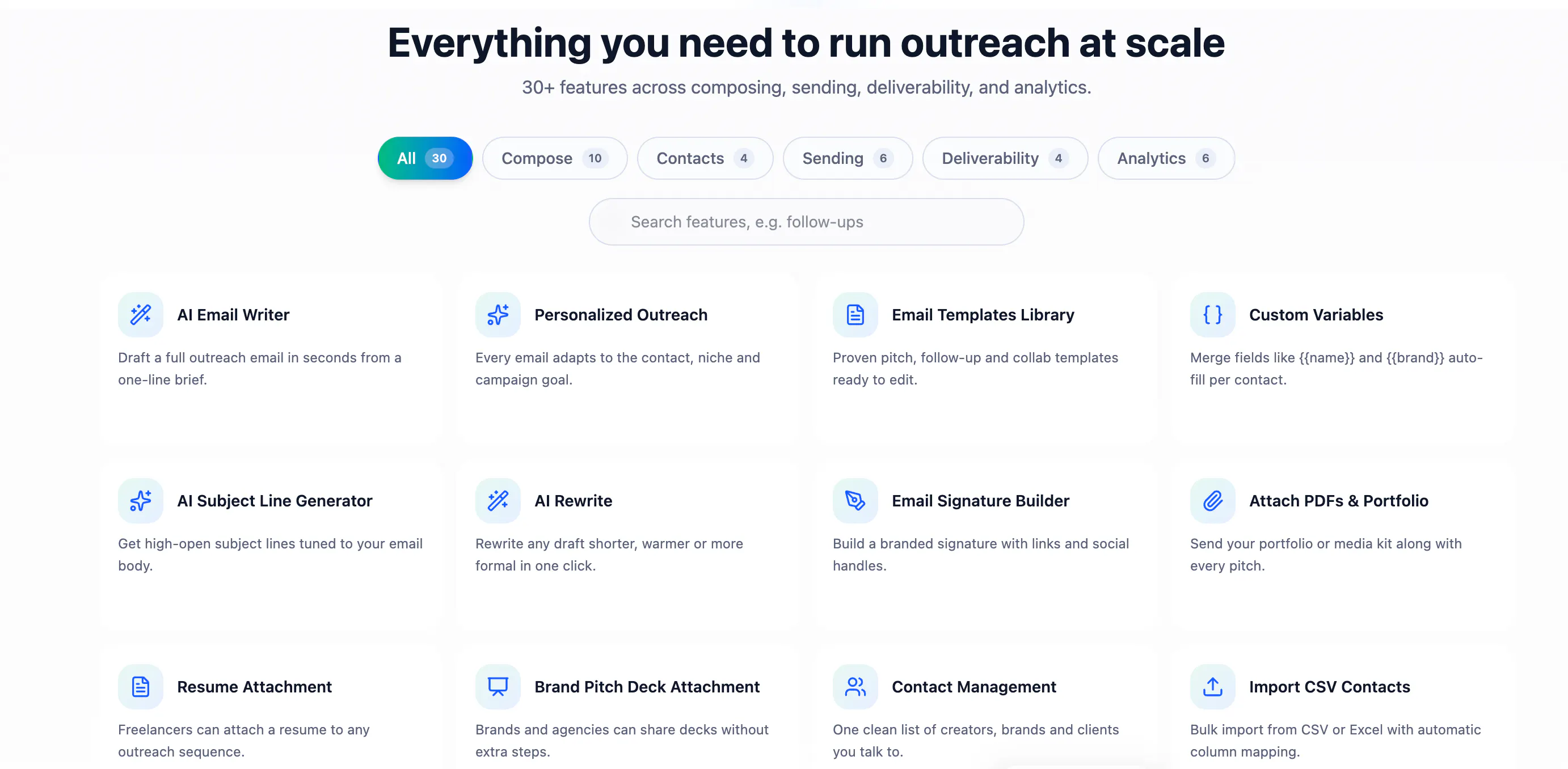1568x769 pixels.
Task: Show only Sending features
Action: (848, 158)
